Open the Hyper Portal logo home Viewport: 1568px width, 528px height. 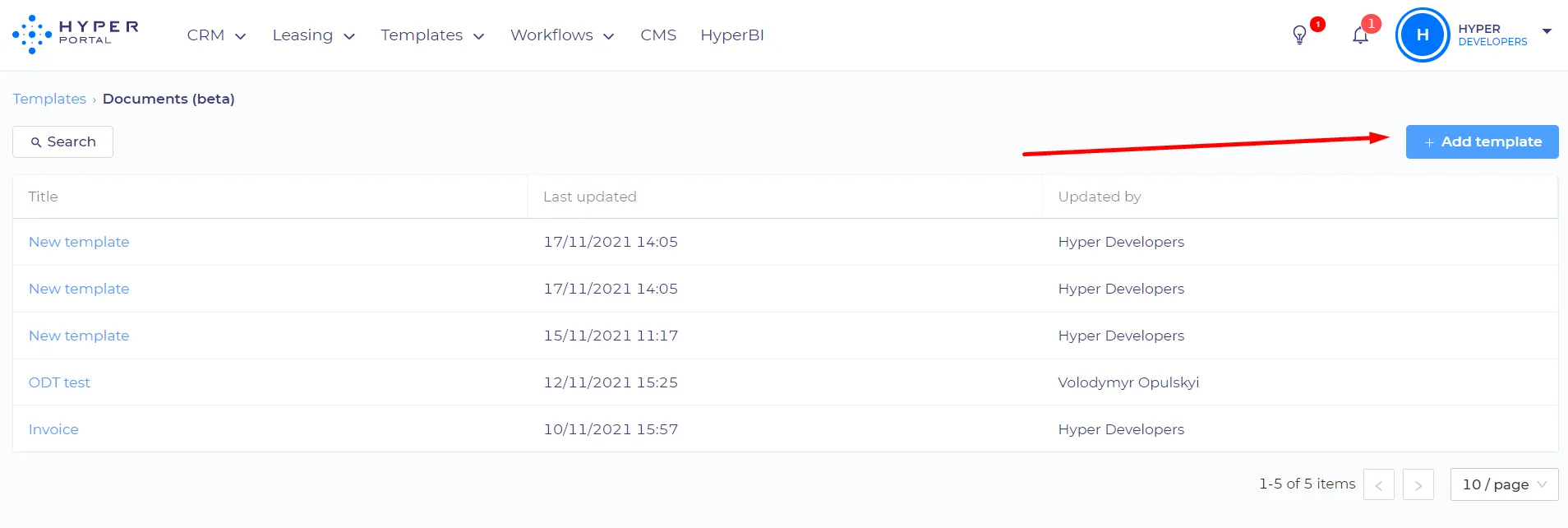click(x=76, y=35)
